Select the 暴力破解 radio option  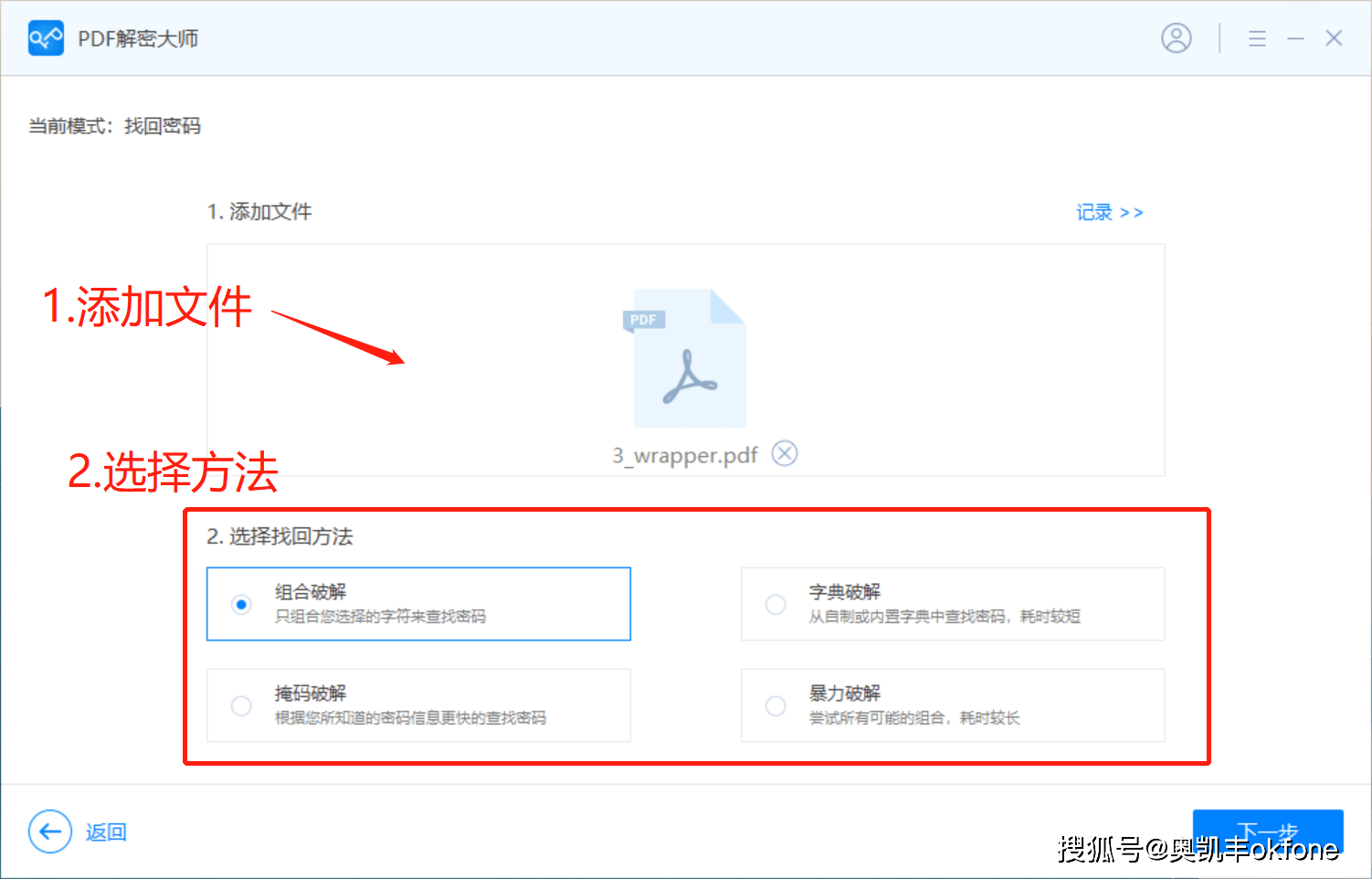coord(776,705)
